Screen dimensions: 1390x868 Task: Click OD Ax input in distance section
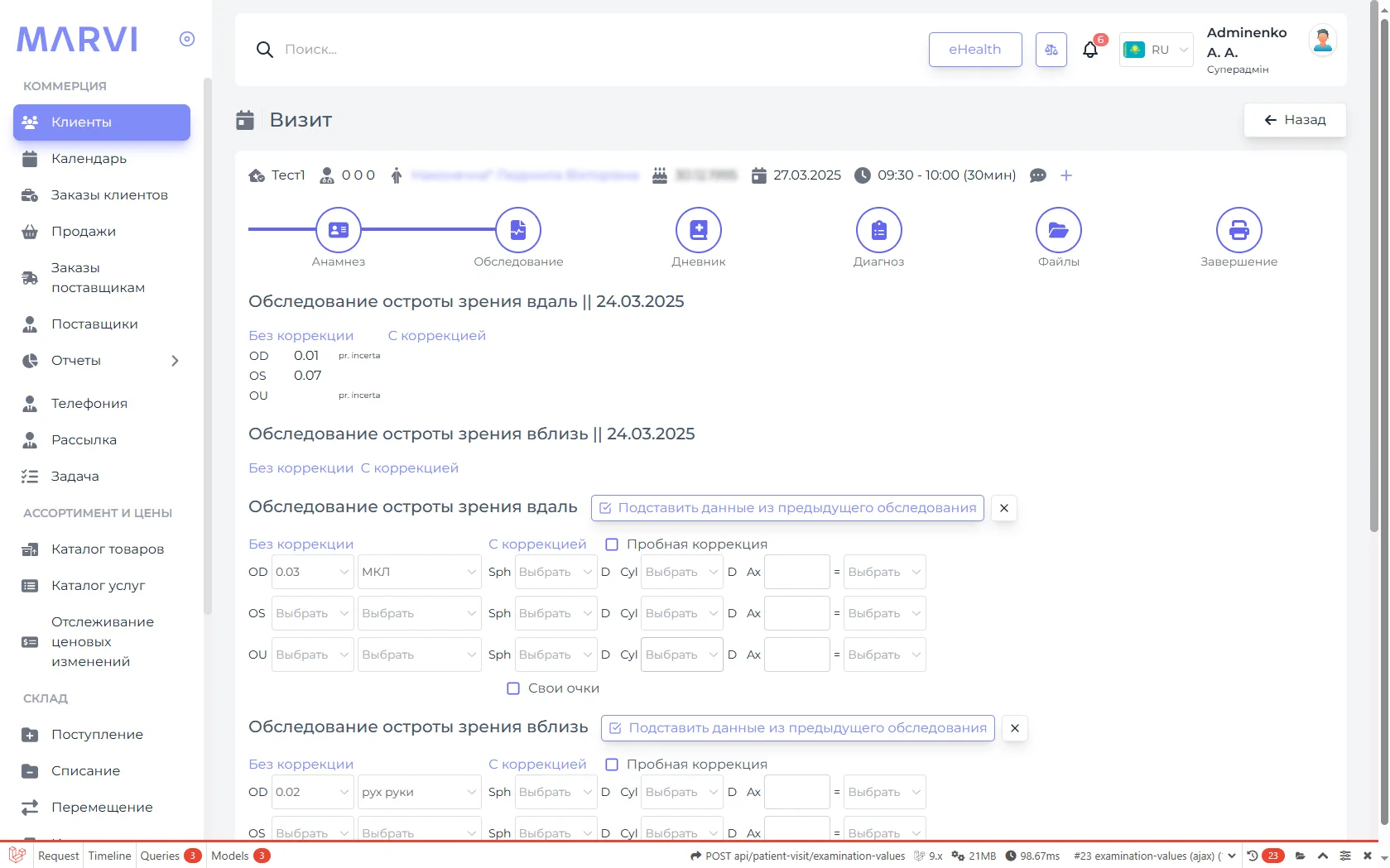coord(797,572)
